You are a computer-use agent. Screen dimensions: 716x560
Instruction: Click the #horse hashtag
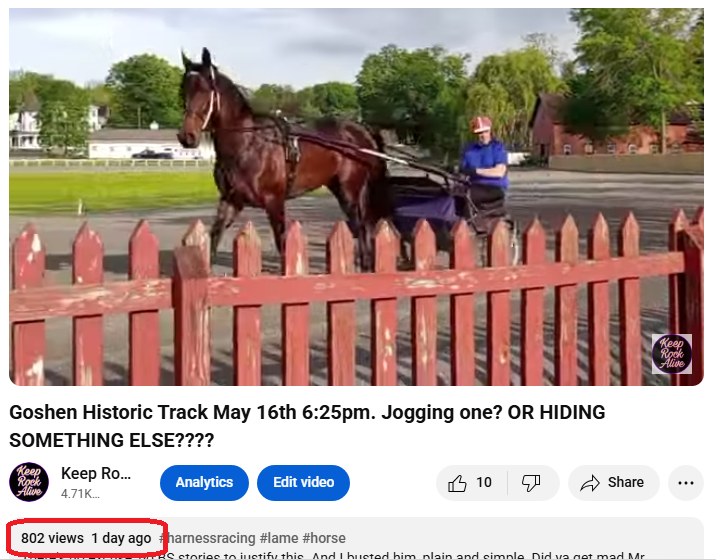tap(324, 538)
